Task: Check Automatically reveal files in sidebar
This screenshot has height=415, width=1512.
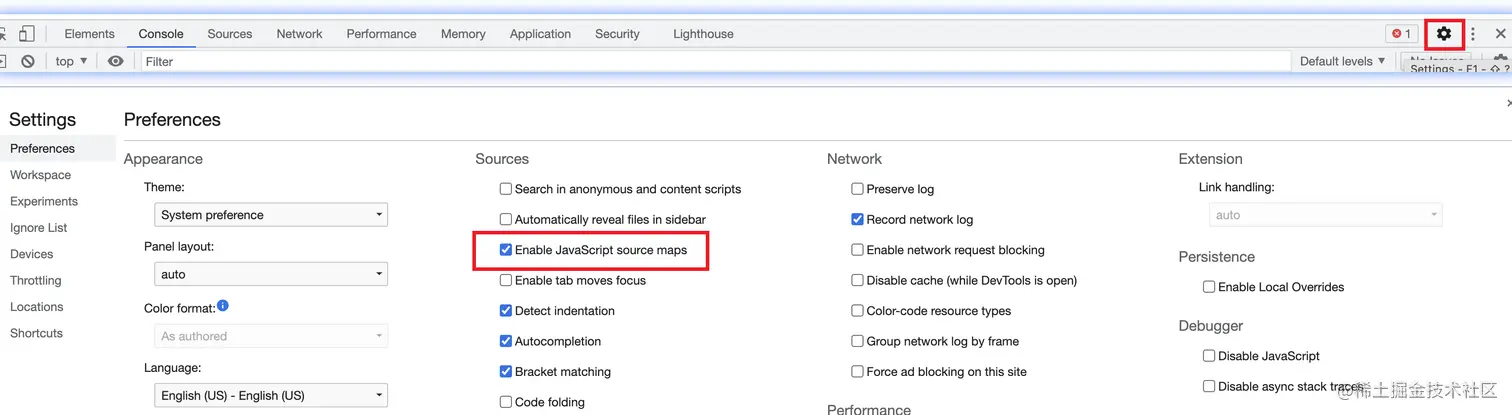Action: pos(506,219)
